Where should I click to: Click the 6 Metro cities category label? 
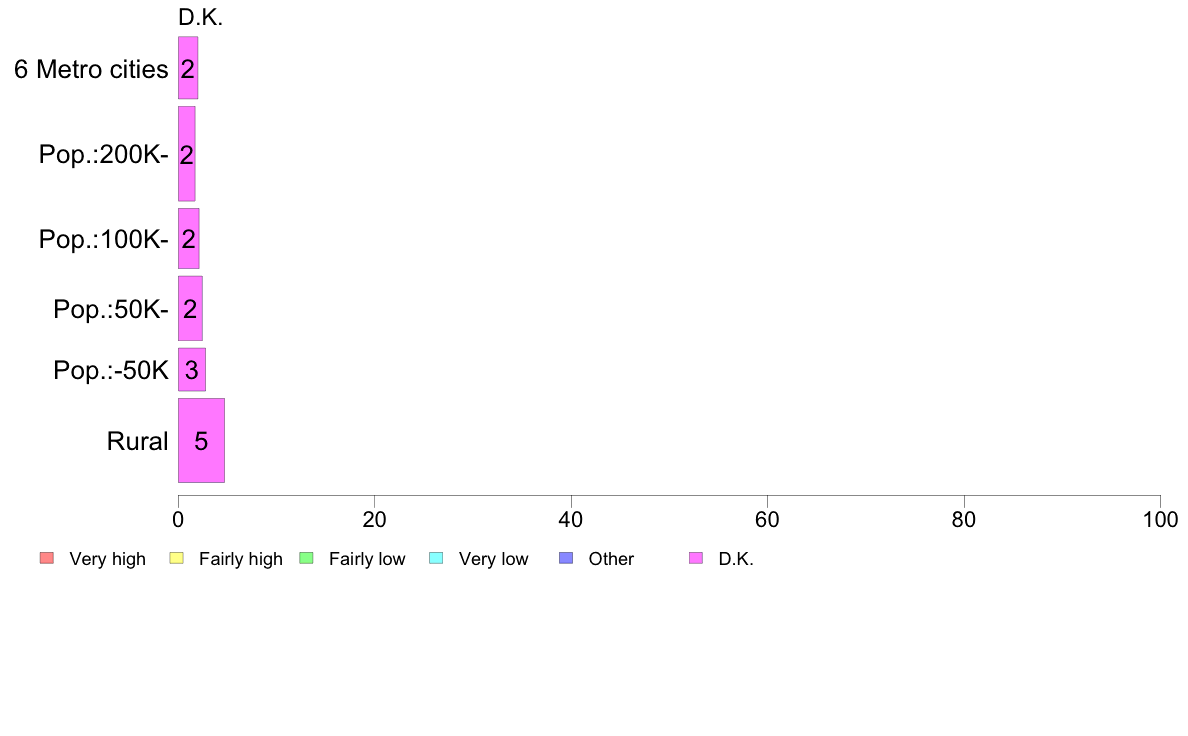[x=91, y=69]
